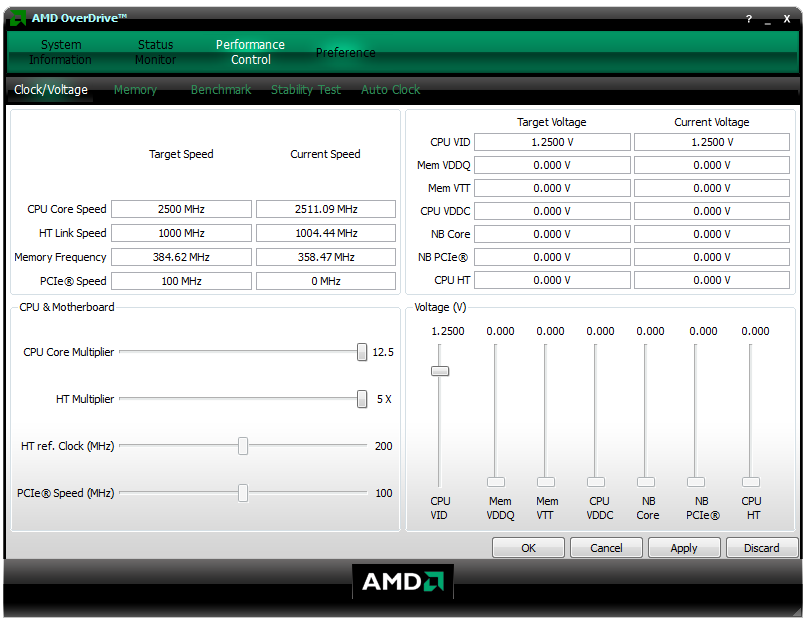Click the PCIe current speed field 0 MHz
808x621 pixels.
coord(326,281)
